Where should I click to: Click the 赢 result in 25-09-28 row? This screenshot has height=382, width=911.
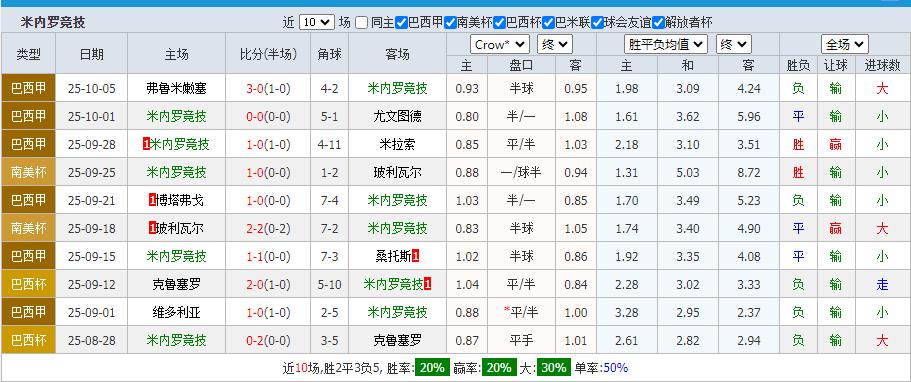tap(835, 144)
